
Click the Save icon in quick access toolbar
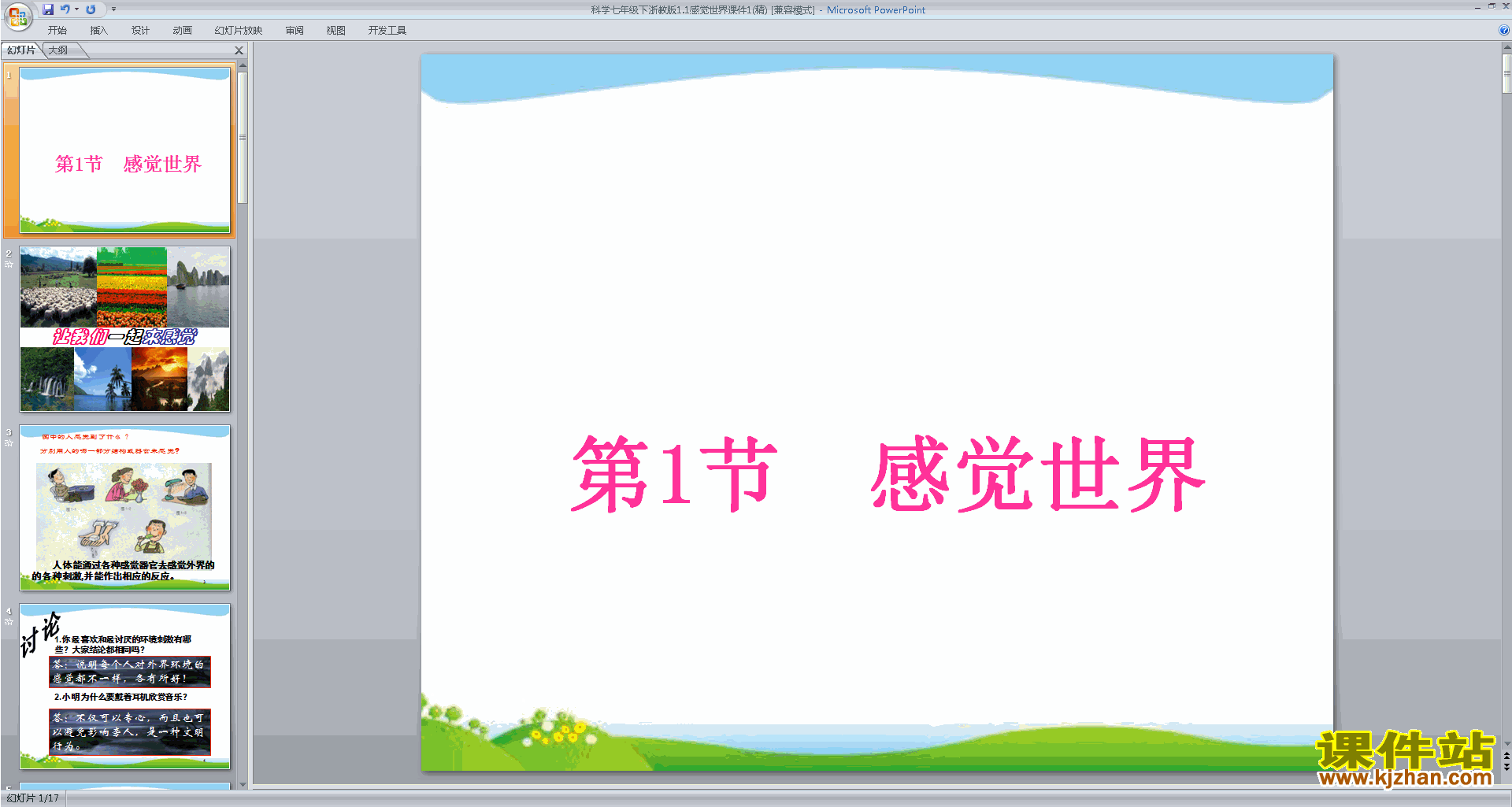48,9
